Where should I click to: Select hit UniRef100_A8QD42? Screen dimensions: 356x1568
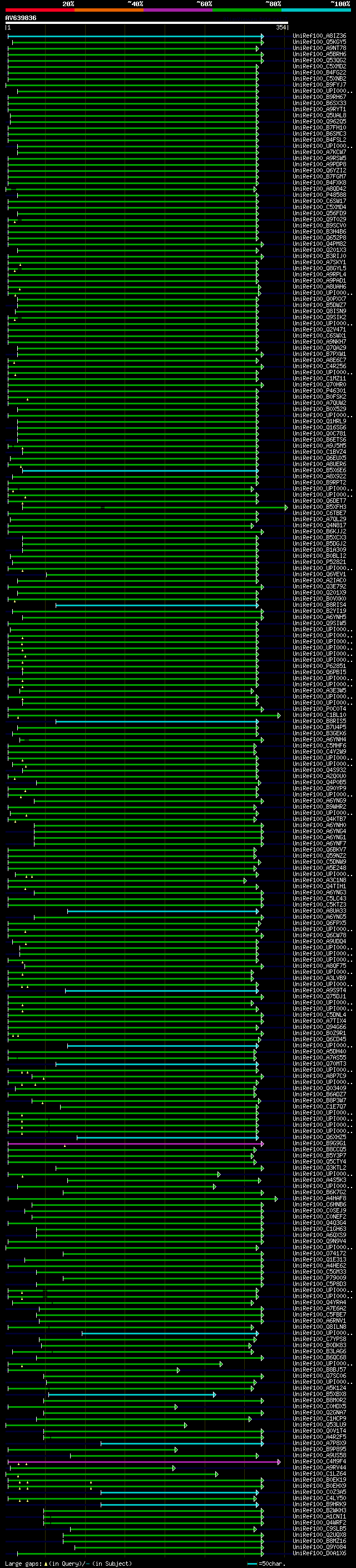319,189
